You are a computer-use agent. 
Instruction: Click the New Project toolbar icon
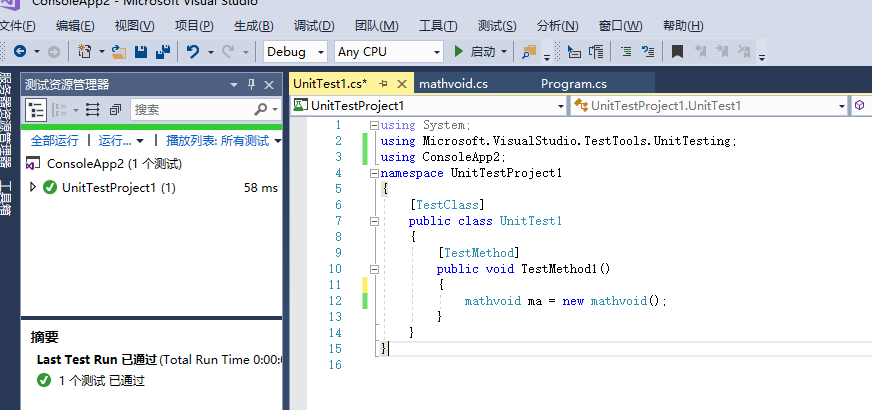click(x=85, y=52)
